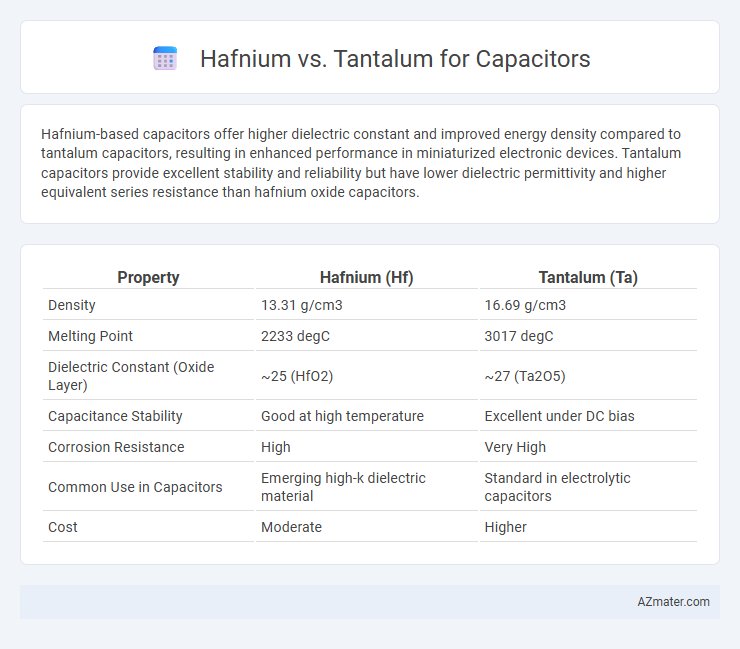Select the '13.31 g/cm3' cell
Viewport: 740px width, 649px height.
coord(302,305)
